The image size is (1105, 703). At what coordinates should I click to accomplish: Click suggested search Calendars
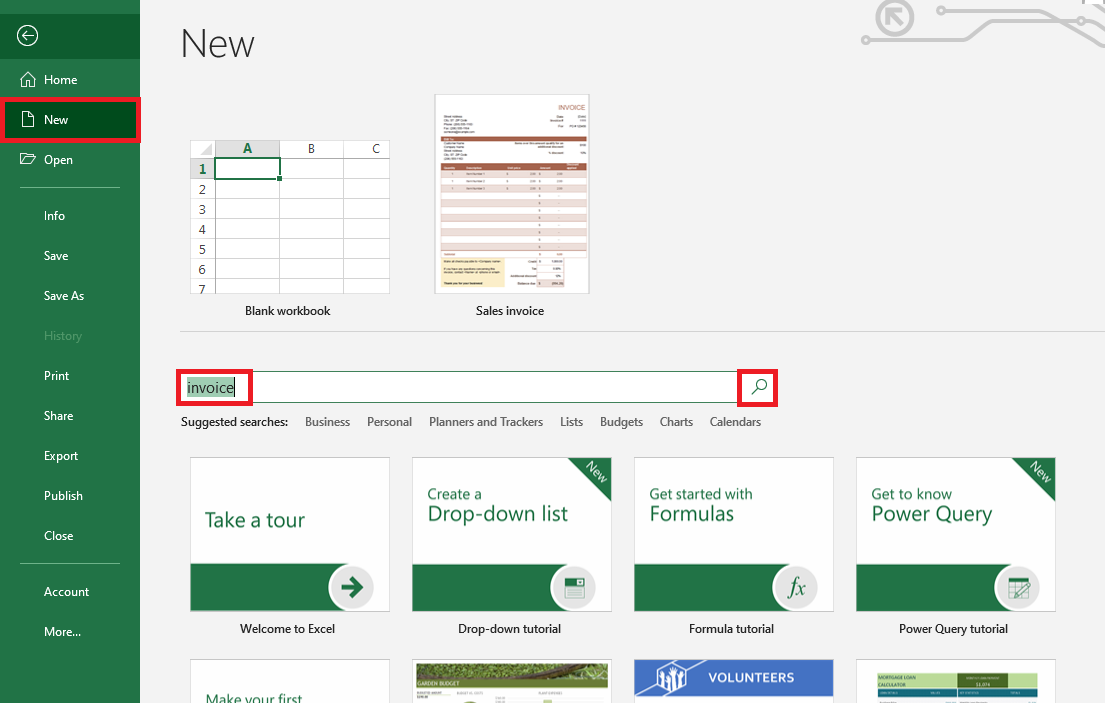point(735,421)
